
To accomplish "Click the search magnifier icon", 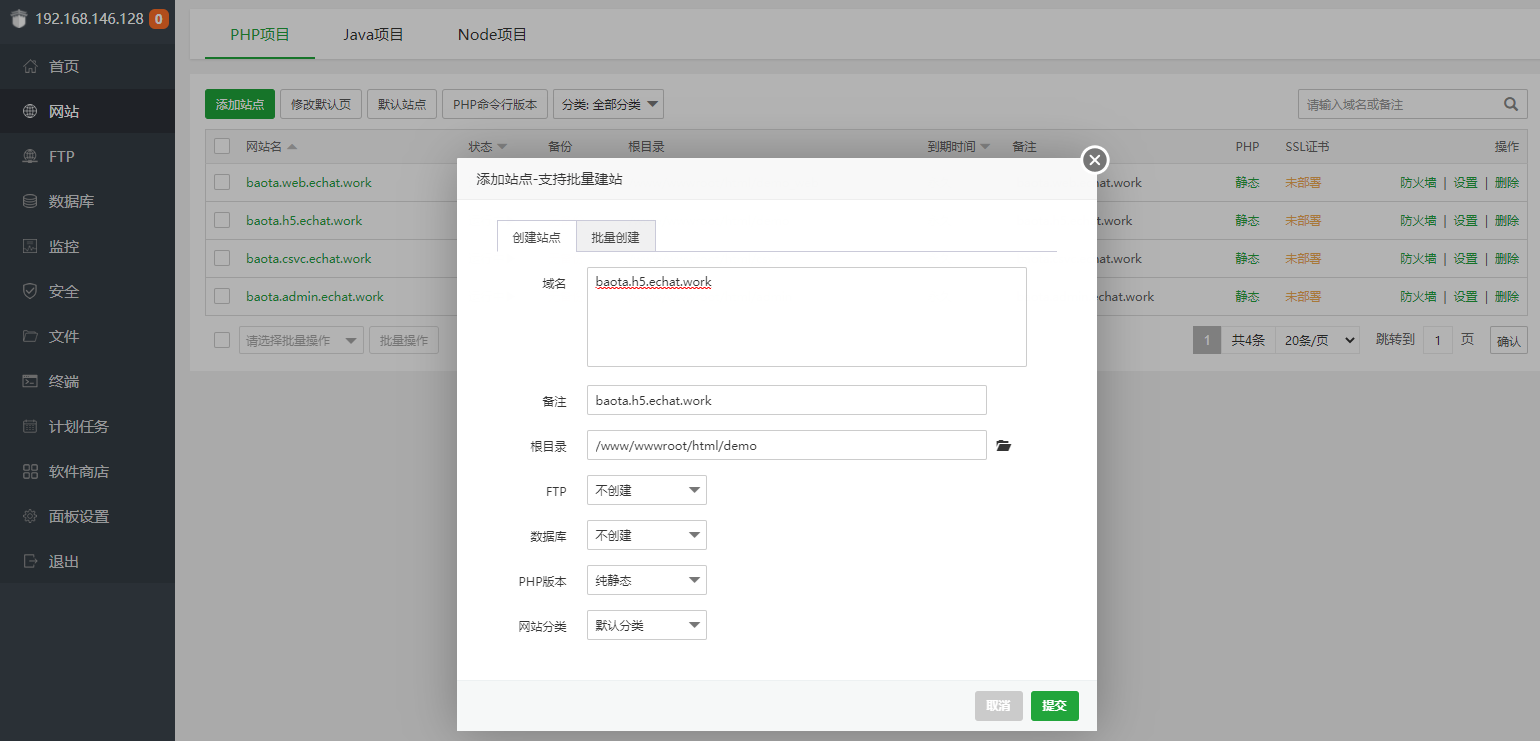I will [1510, 104].
